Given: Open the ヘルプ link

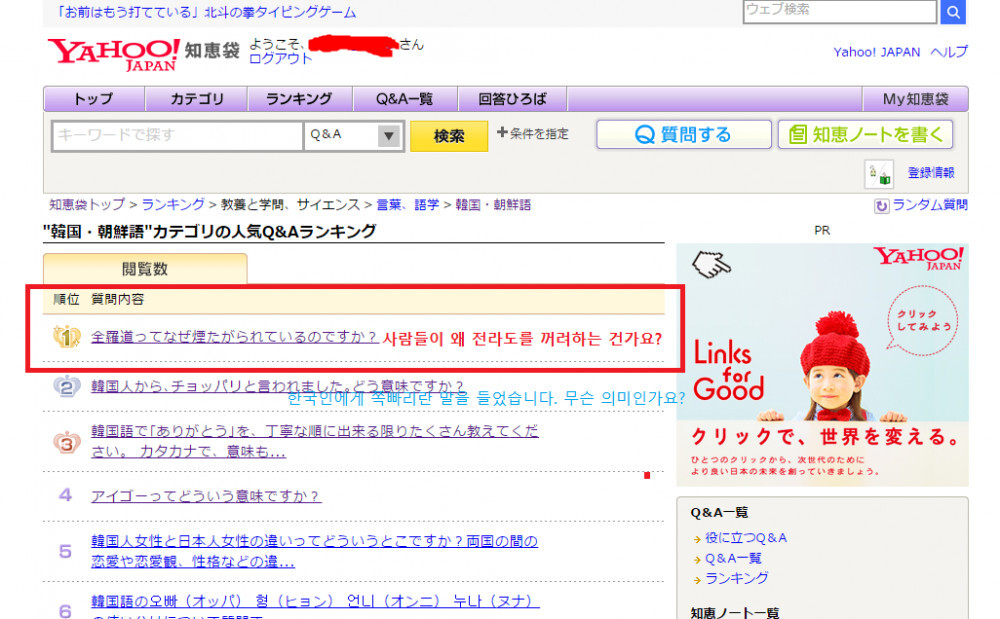Looking at the screenshot, I should pyautogui.click(x=948, y=52).
